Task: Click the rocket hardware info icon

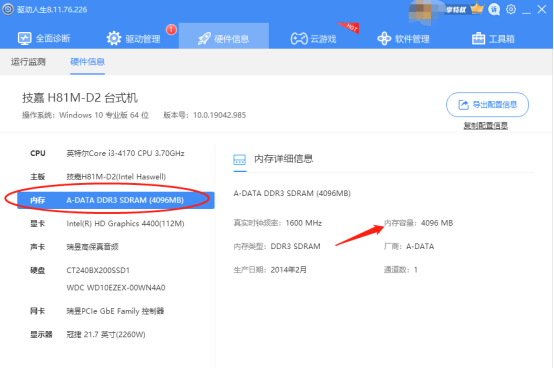Action: tap(204, 38)
